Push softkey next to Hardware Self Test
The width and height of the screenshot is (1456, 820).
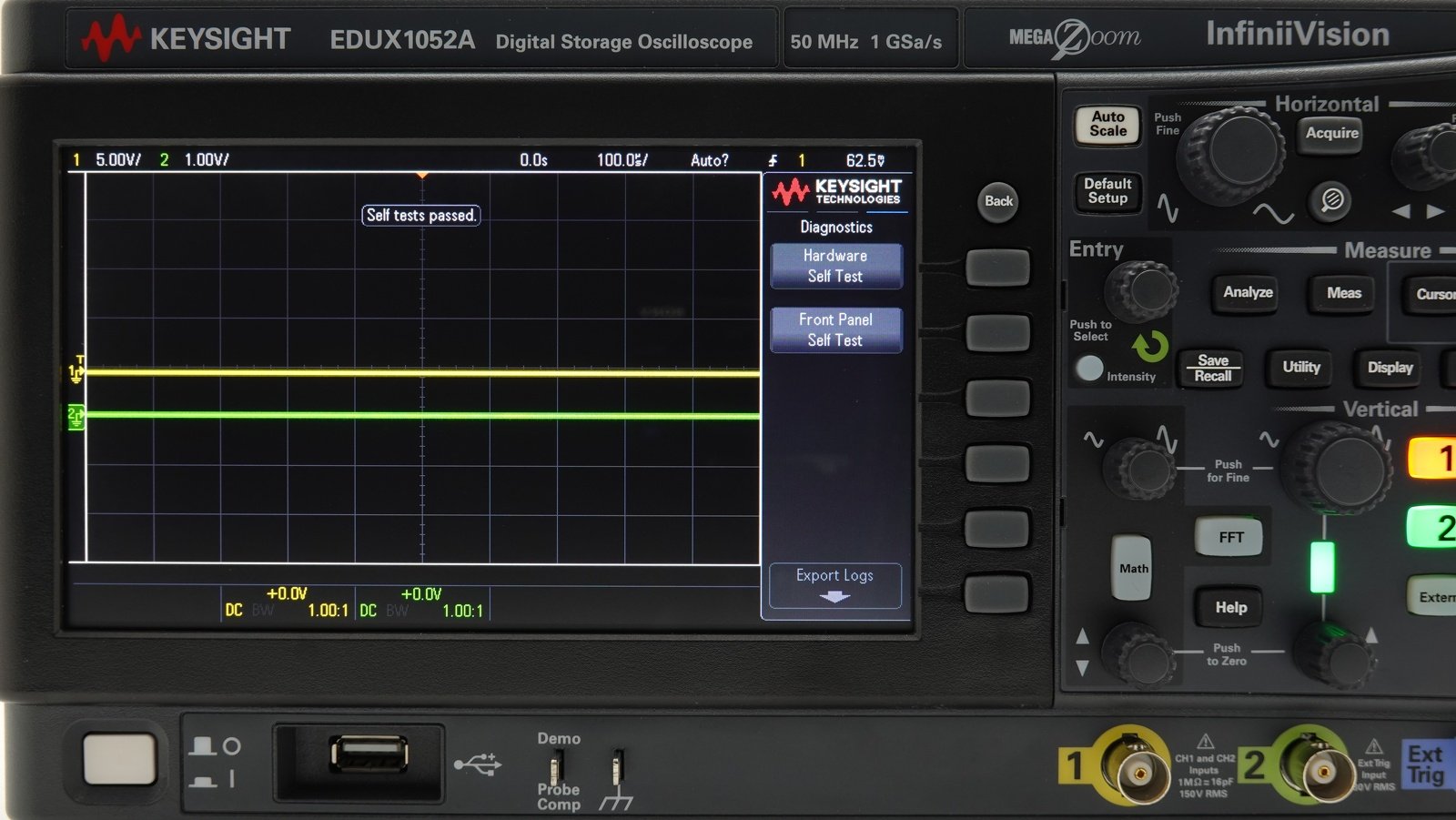click(x=997, y=268)
